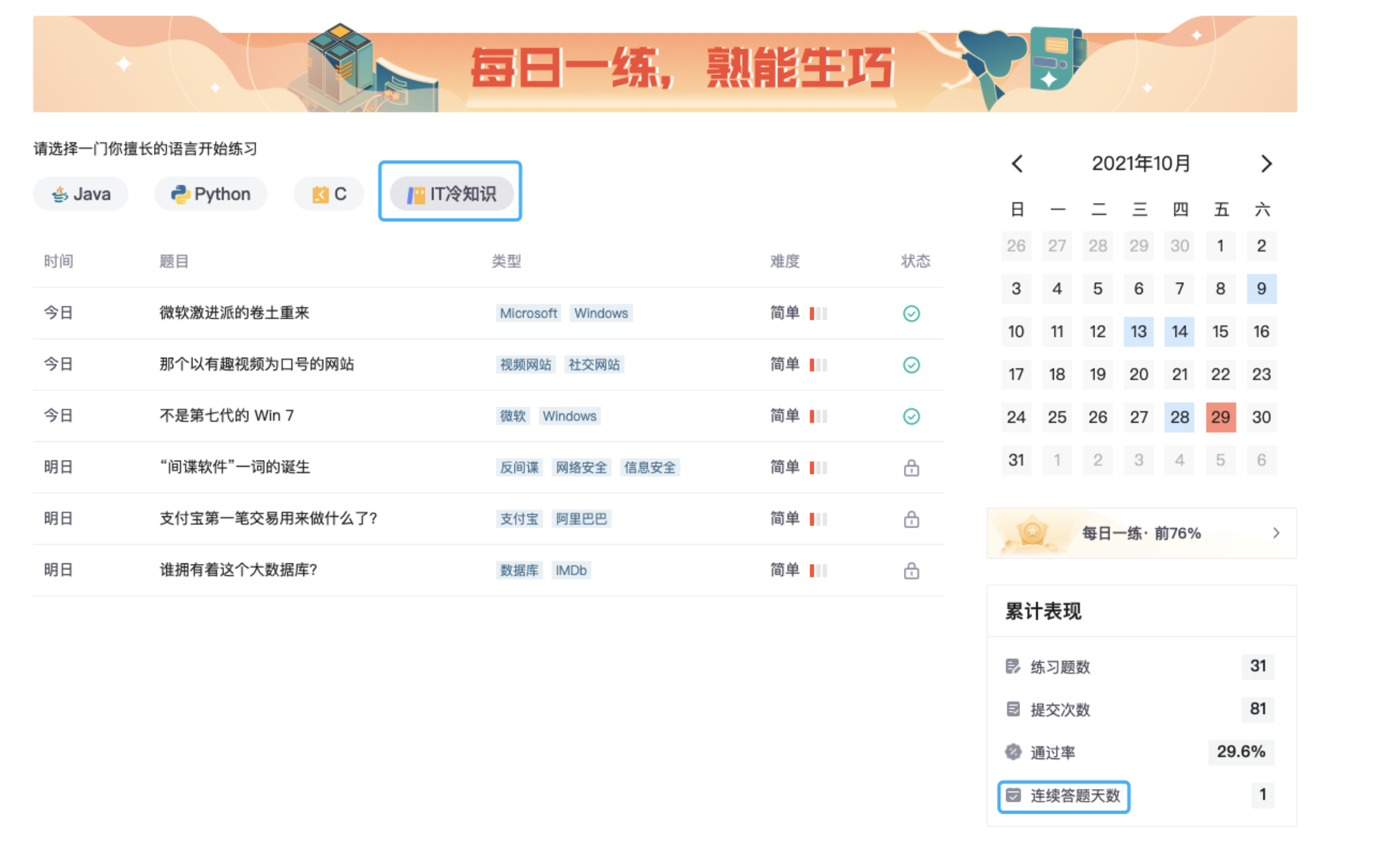Viewport: 1399px width, 868px height.
Task: Click completed check icon for 微软激进派的卷土重来
Action: coord(911,313)
